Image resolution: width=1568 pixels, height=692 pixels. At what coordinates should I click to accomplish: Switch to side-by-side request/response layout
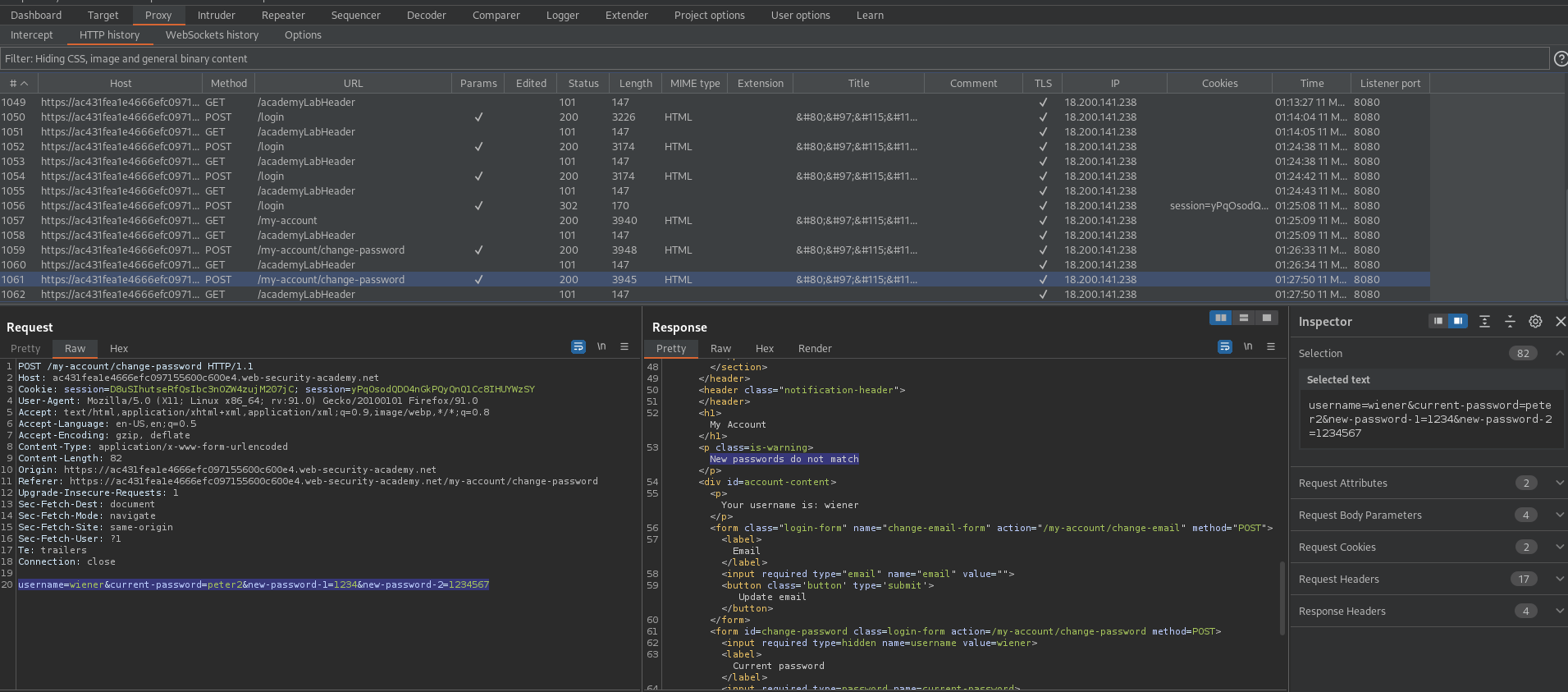tap(1221, 318)
